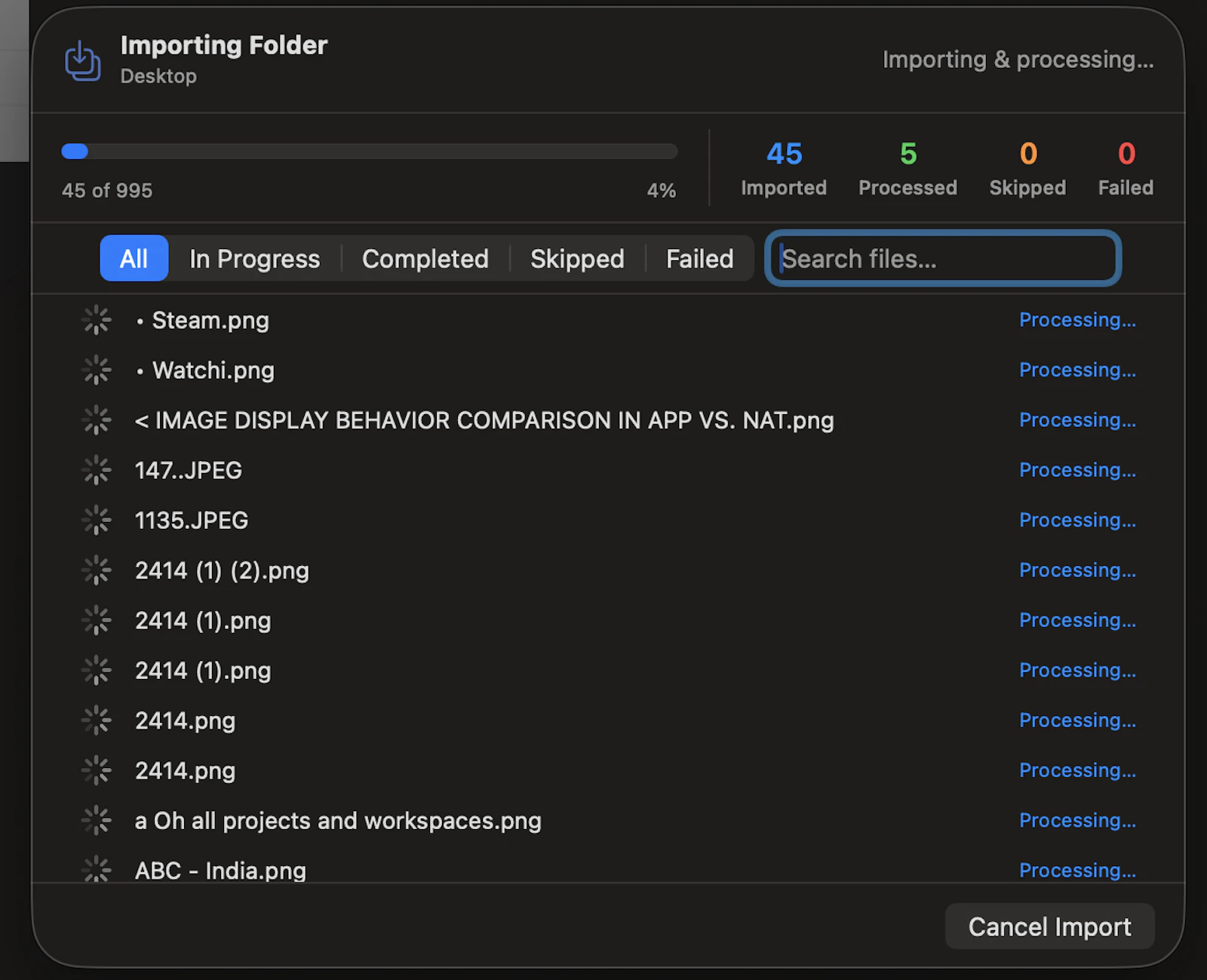Image resolution: width=1207 pixels, height=980 pixels.
Task: Click the spinner icon beside Steam.png
Action: [x=97, y=321]
